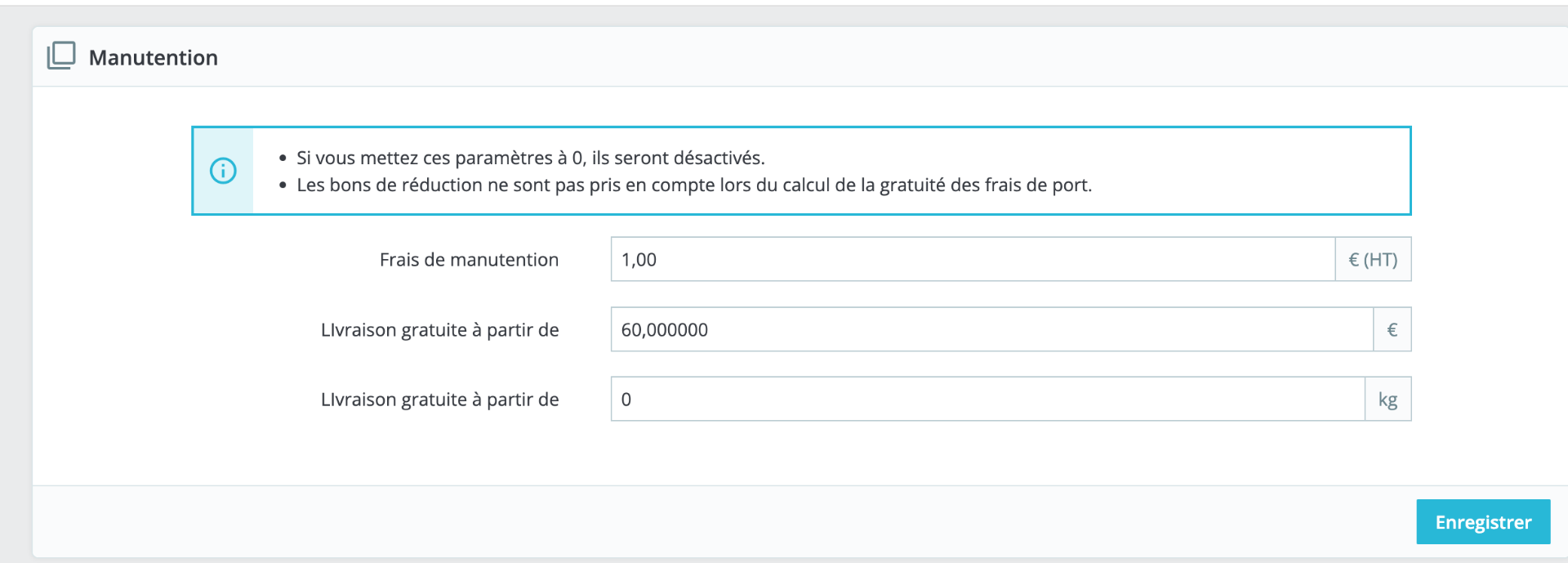Click blank space inside the blue notice box
This screenshot has height=563, width=1568.
(1266, 163)
